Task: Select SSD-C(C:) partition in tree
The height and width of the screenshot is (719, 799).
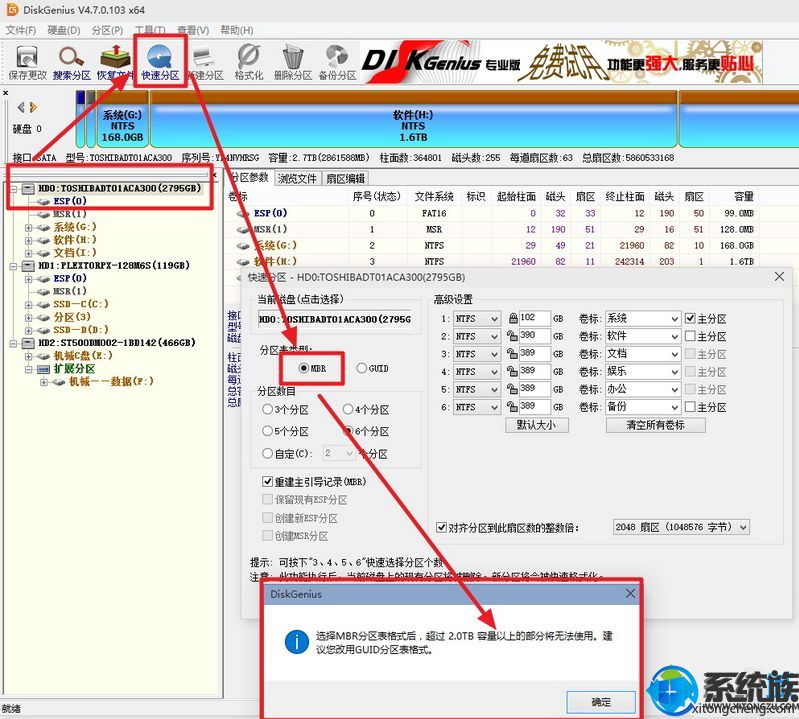Action: 81,304
